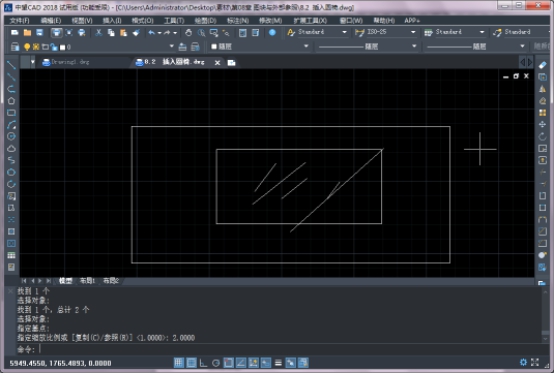The image size is (554, 374).
Task: Click the Erase tool icon
Action: [x=542, y=65]
